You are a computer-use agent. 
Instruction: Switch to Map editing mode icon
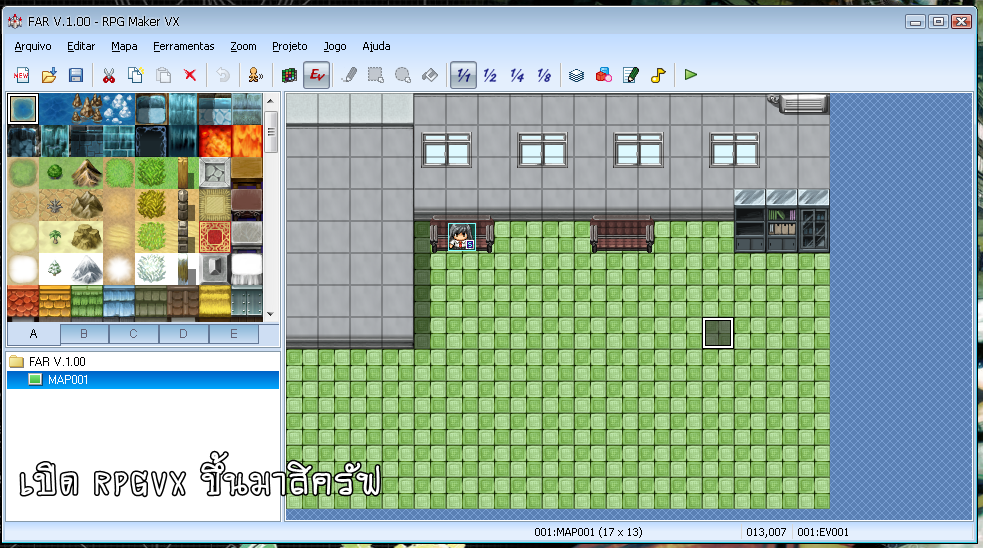coord(289,75)
